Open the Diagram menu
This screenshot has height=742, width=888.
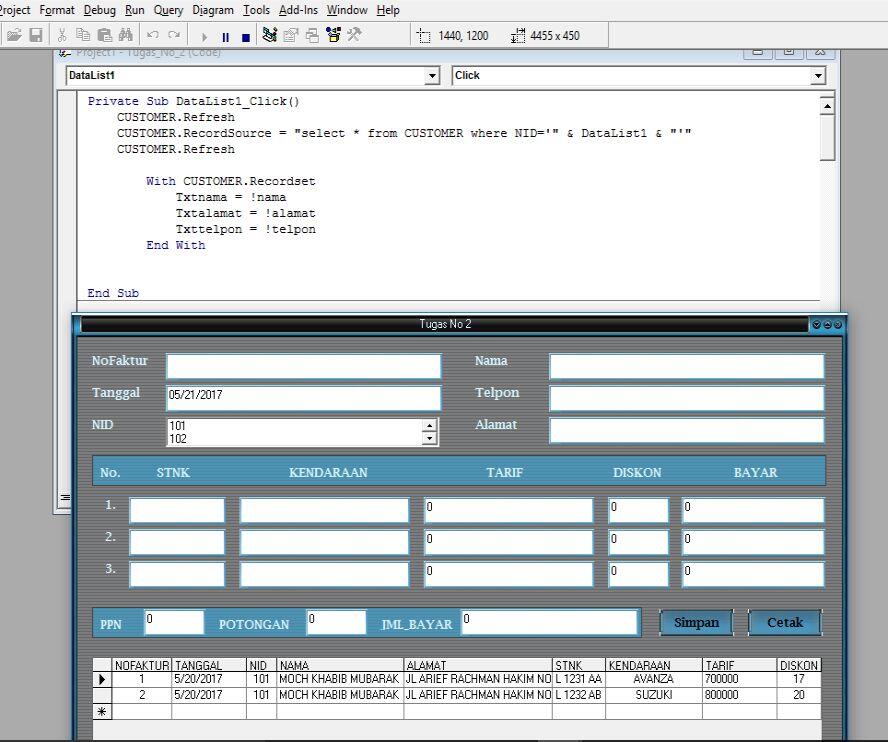tap(213, 10)
